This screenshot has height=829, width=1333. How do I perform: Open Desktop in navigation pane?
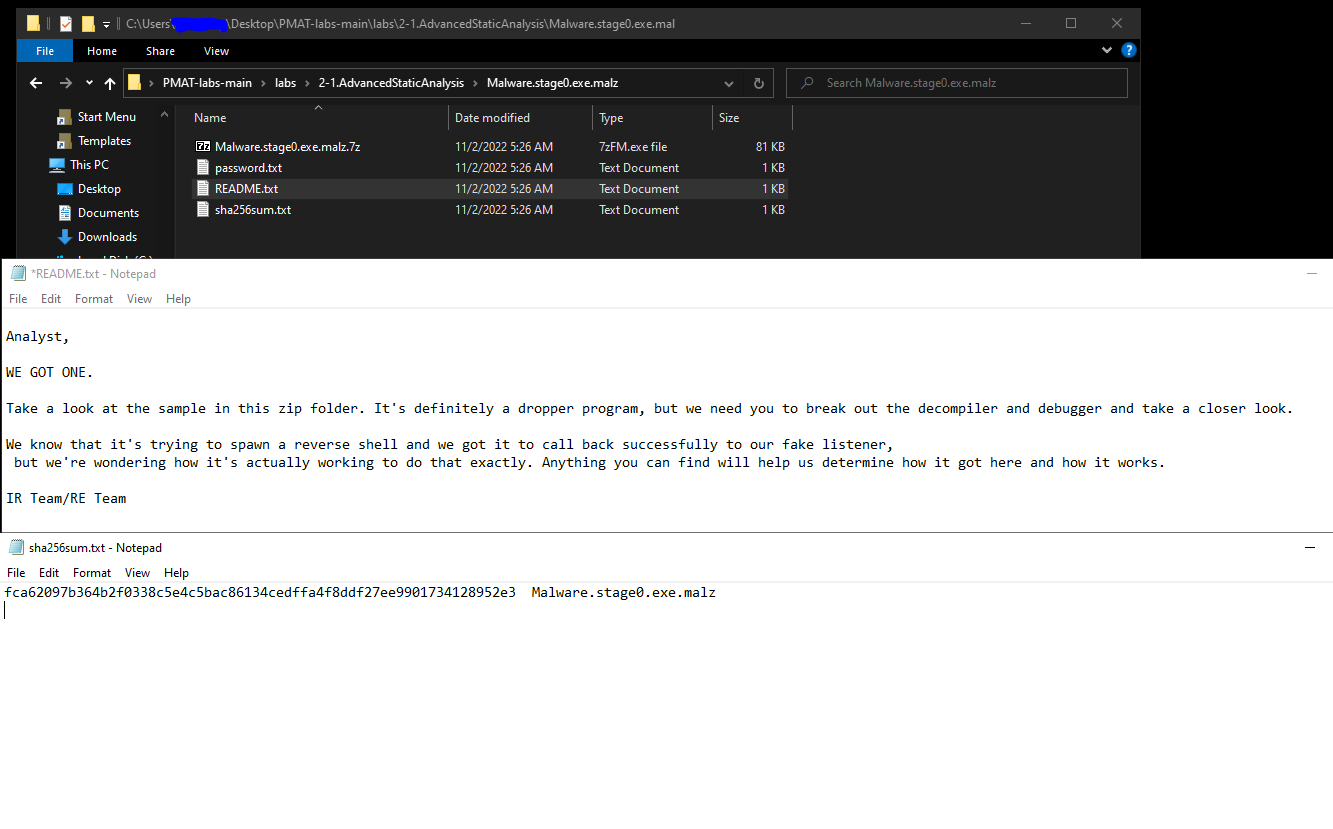[x=99, y=189]
